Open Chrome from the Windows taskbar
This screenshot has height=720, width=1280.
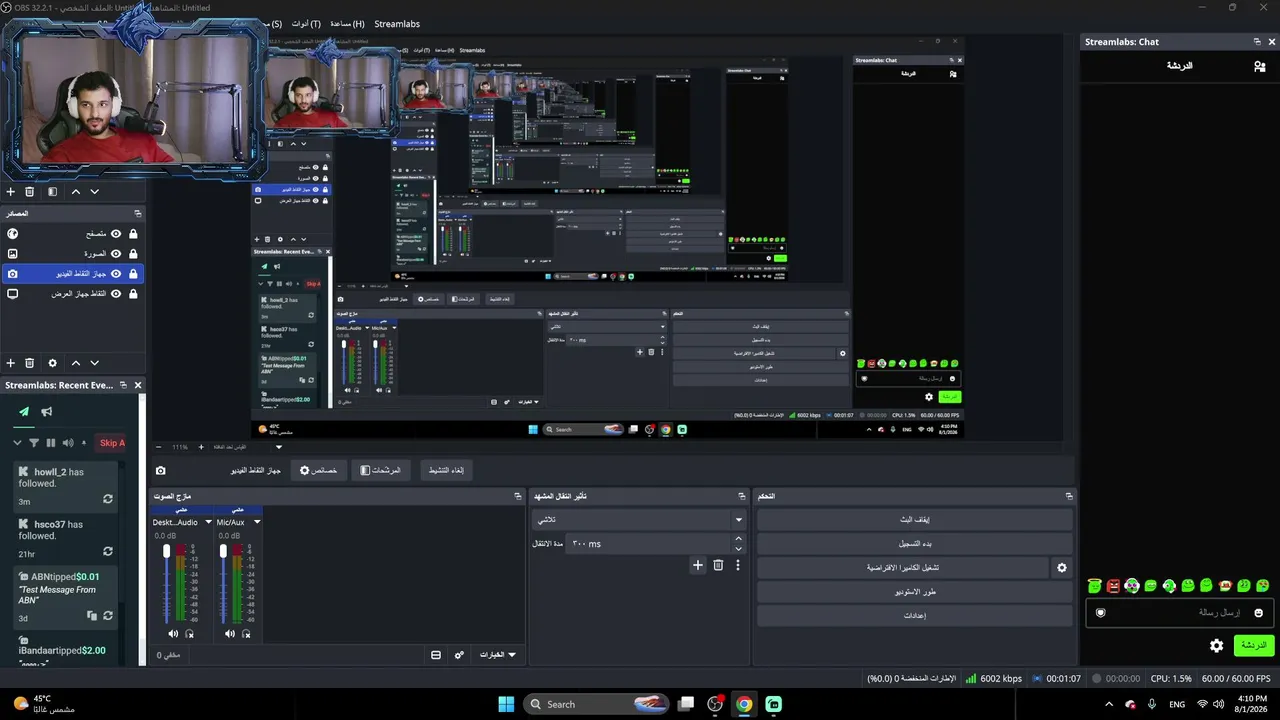[744, 704]
